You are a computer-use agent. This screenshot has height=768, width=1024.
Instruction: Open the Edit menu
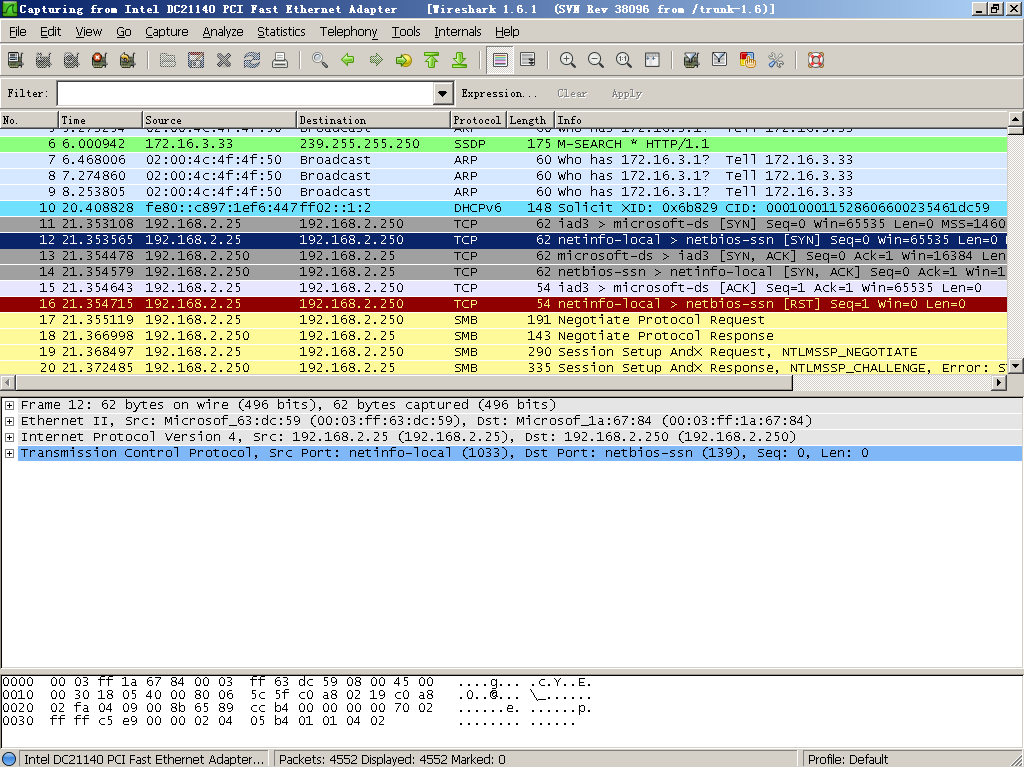[50, 31]
